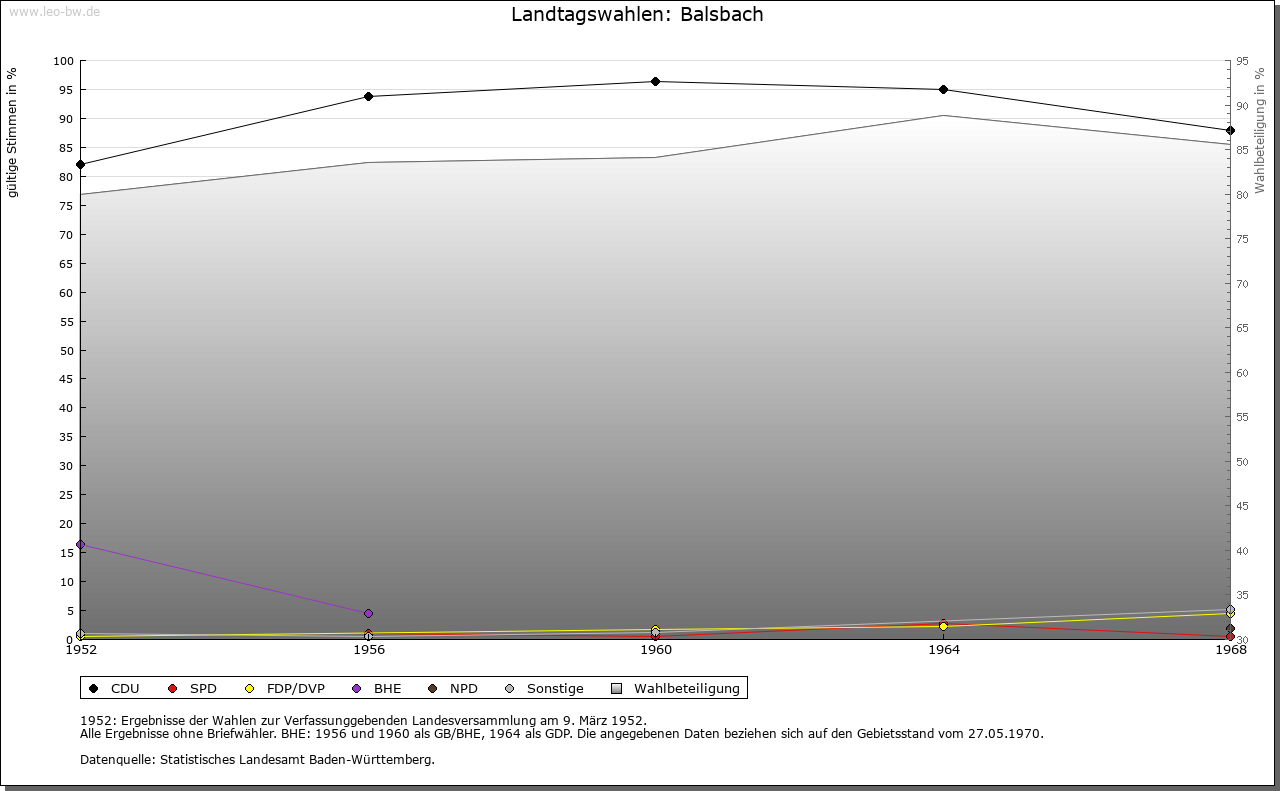Select the purple BHE data point for 1952
The height and width of the screenshot is (791, 1280).
(x=81, y=544)
